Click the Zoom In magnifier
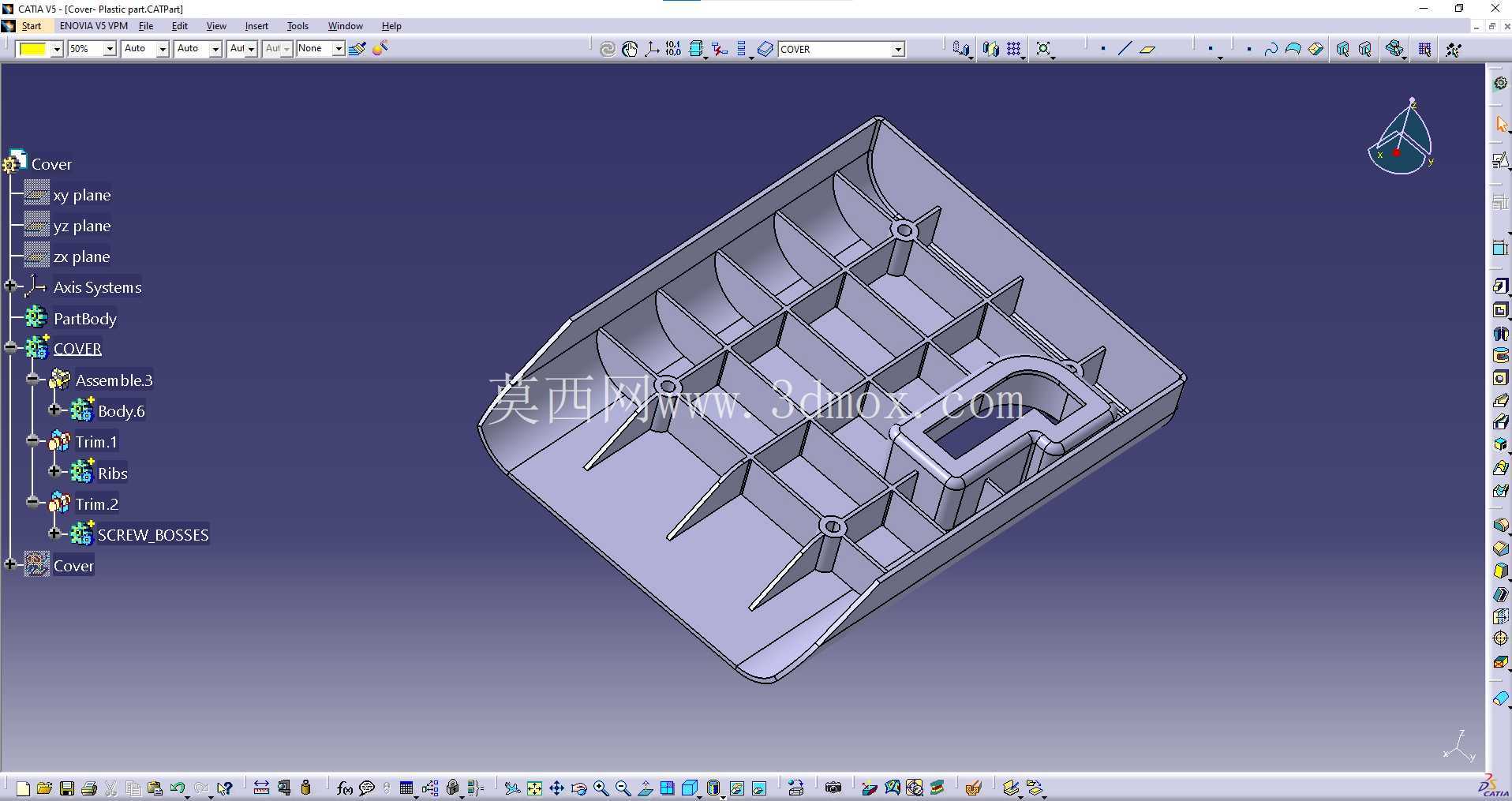This screenshot has width=1512, height=801. tap(601, 788)
